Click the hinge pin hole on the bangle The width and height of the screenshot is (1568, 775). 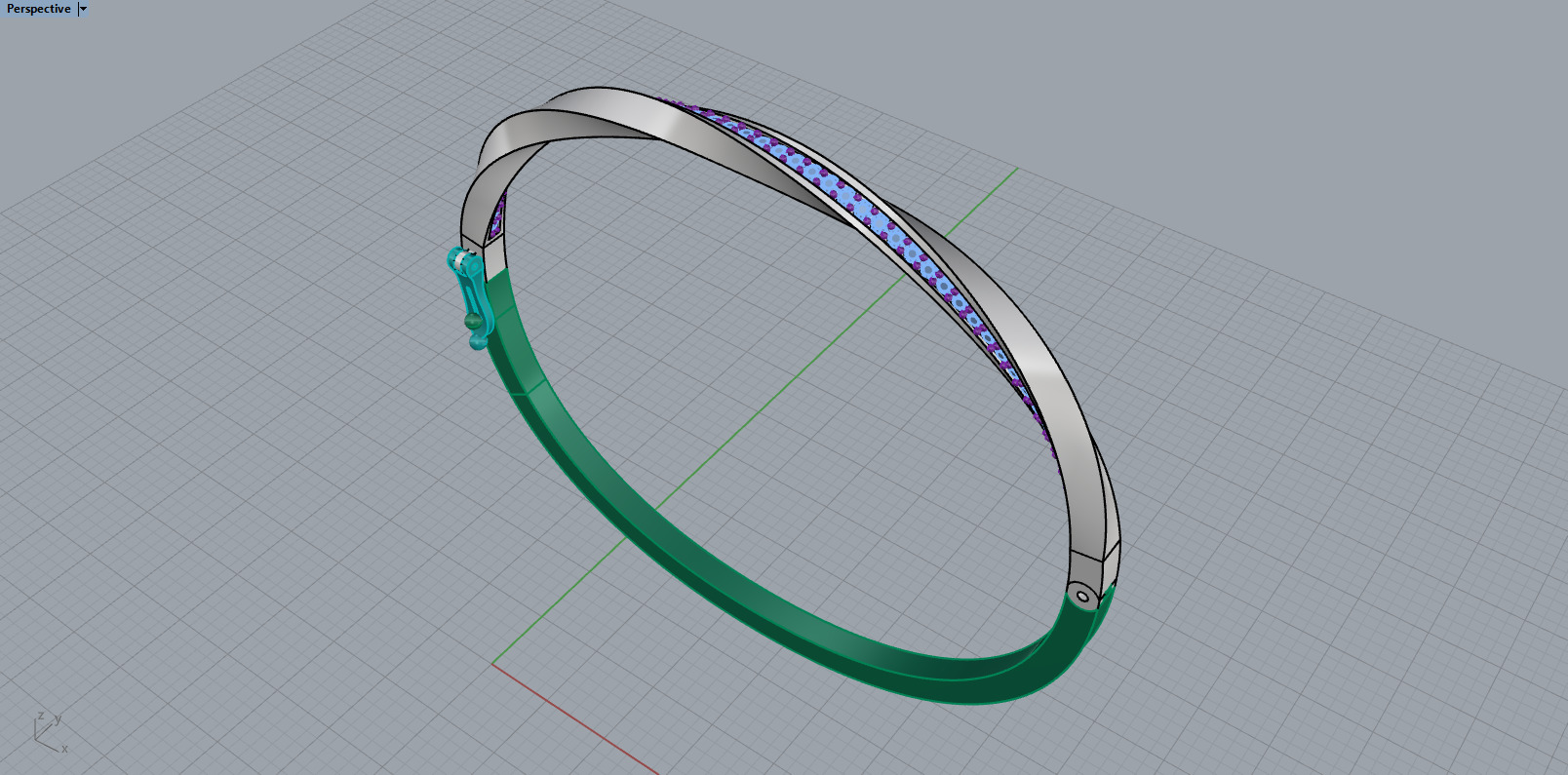pos(1082,596)
